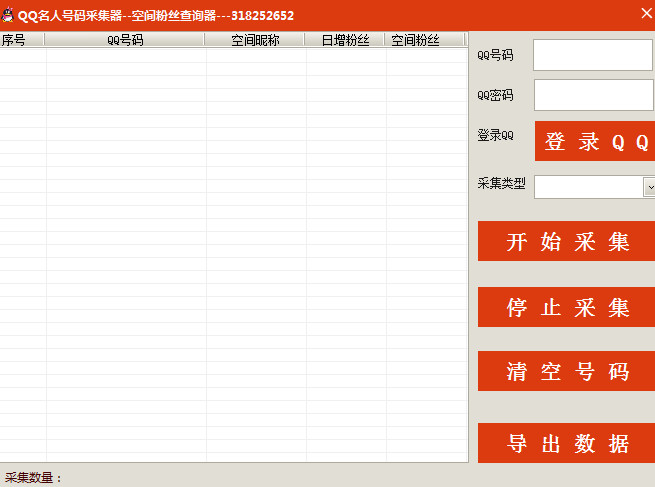Click the window title bar text
Screen dimensions: 655x487
tap(156, 15)
